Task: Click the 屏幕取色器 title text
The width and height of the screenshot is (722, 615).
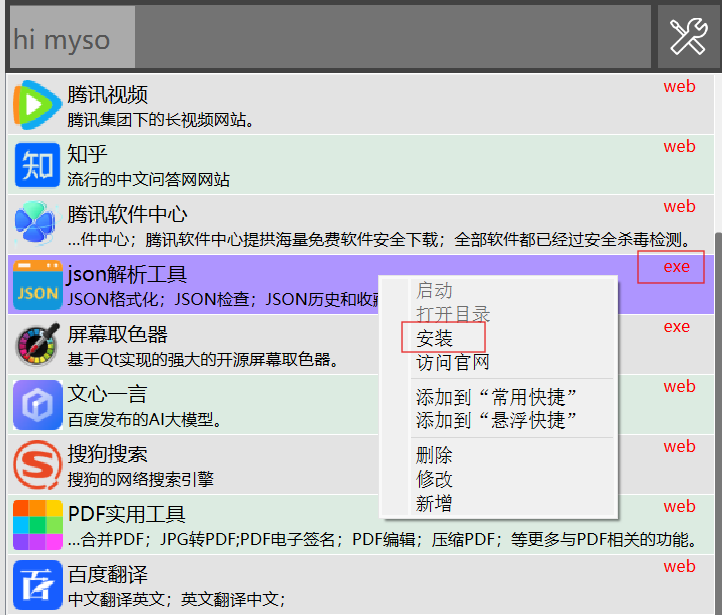Action: [x=117, y=335]
